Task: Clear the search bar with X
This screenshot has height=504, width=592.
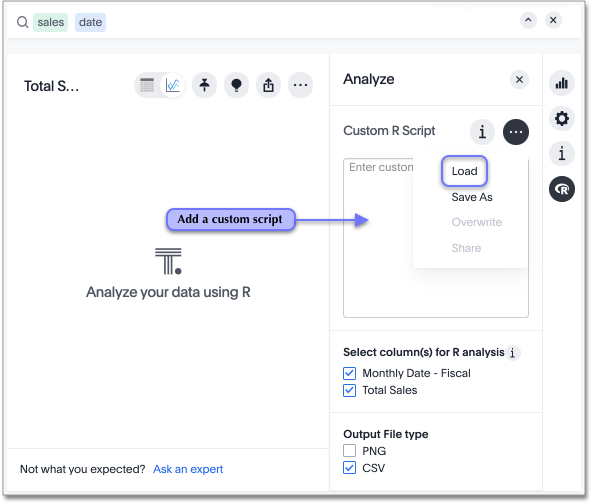Action: (x=553, y=20)
